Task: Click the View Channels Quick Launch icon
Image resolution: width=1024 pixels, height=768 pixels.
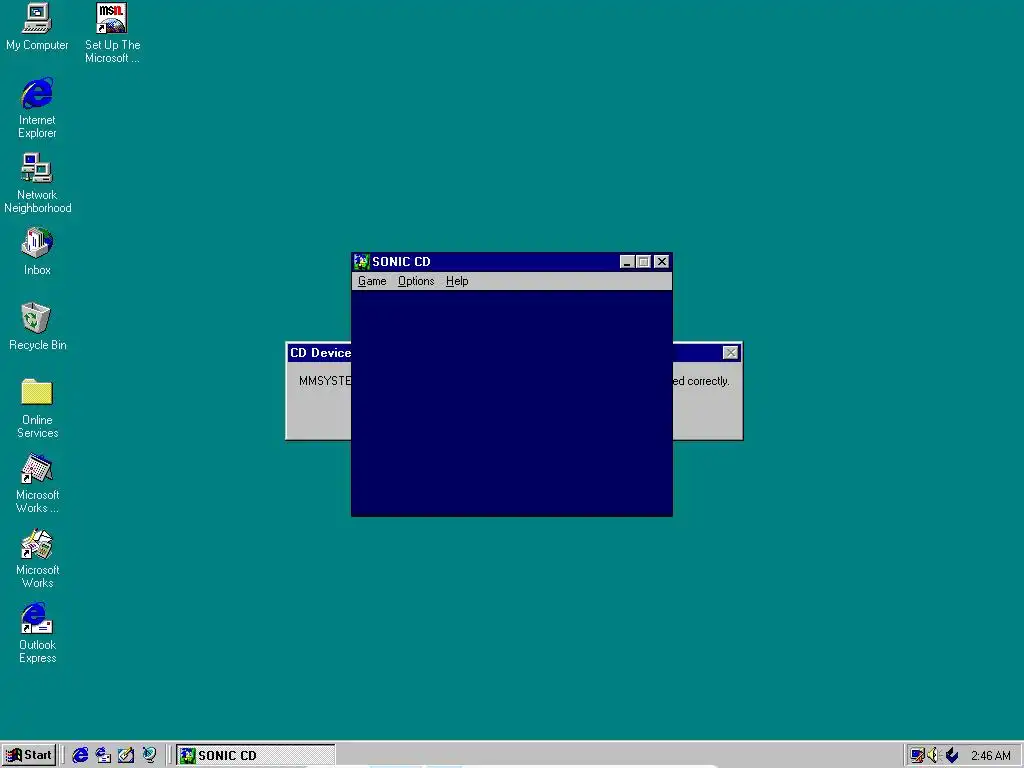Action: coord(150,755)
